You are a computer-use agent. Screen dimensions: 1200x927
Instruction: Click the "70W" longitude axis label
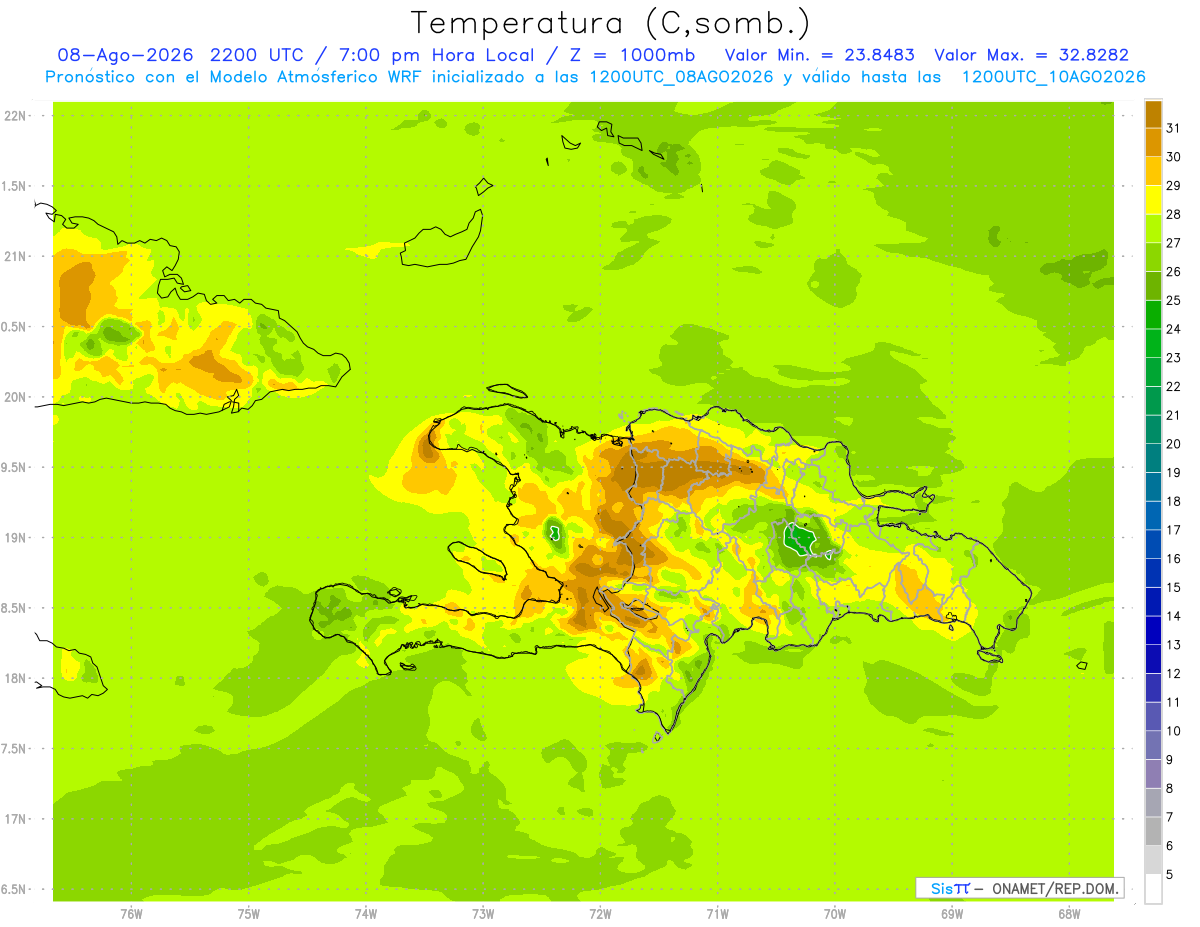(835, 914)
